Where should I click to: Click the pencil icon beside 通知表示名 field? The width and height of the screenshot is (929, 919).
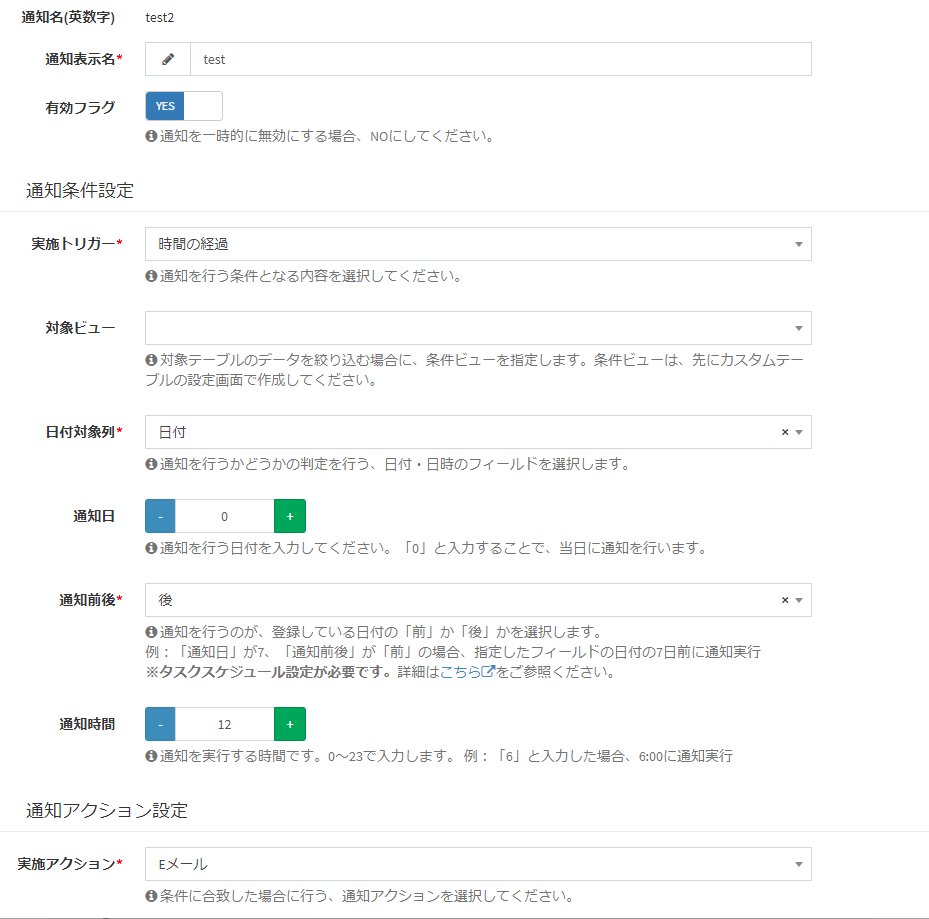tap(168, 59)
